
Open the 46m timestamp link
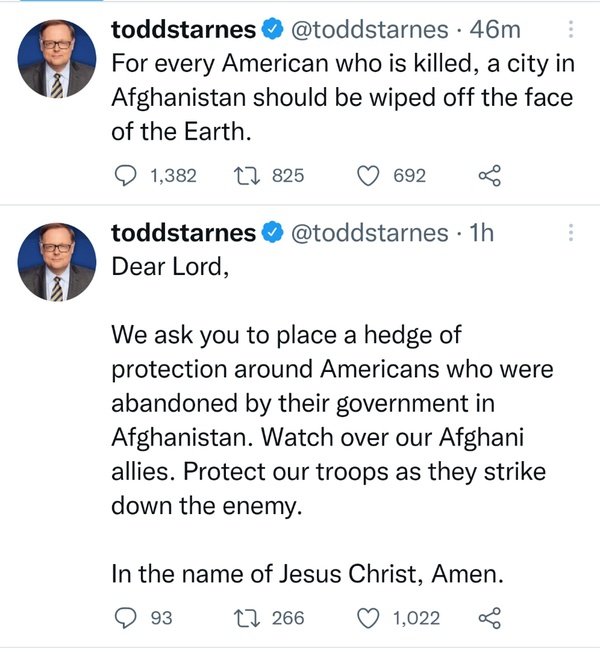pos(489,31)
